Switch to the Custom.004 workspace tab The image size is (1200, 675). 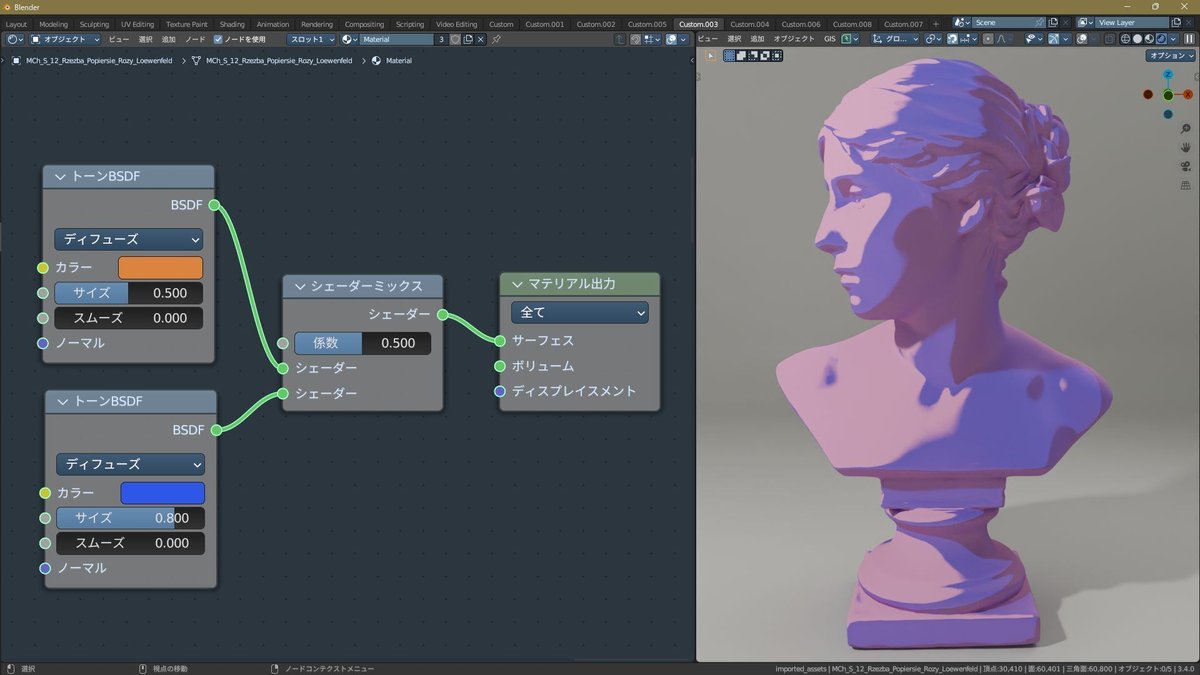pyautogui.click(x=750, y=24)
